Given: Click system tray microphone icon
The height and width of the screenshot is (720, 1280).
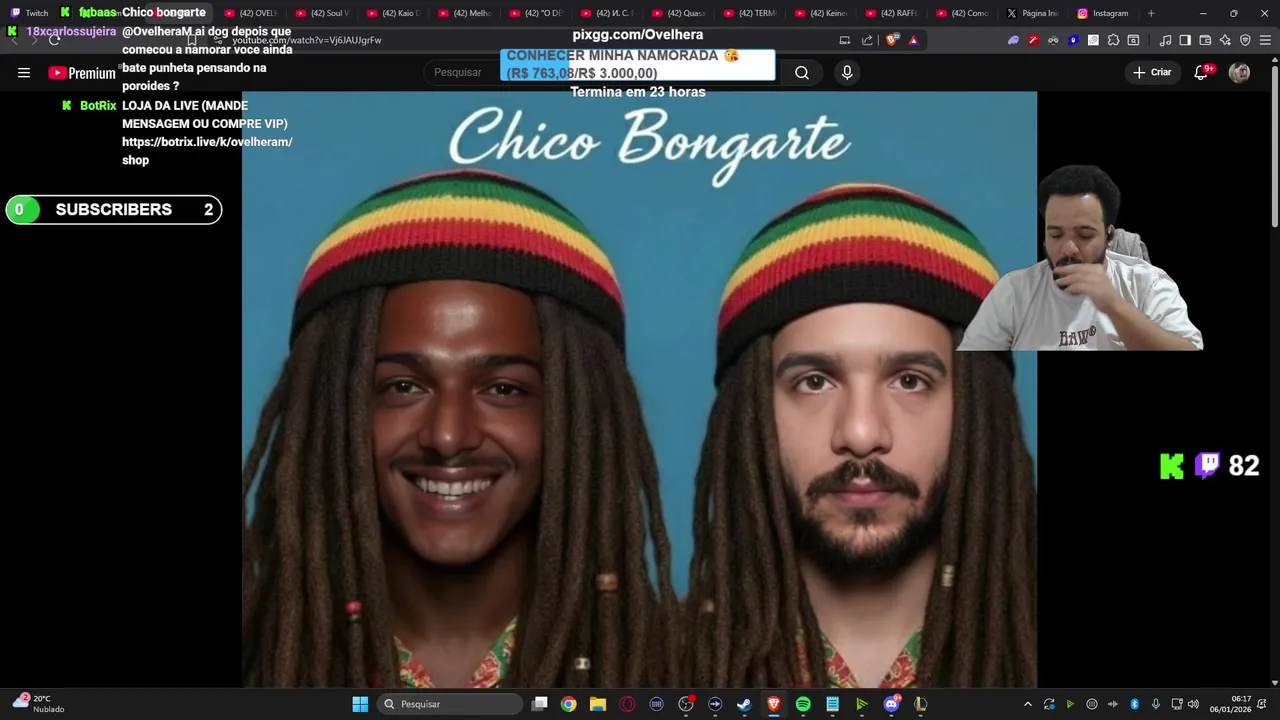Looking at the screenshot, I should pyautogui.click(x=1156, y=704).
